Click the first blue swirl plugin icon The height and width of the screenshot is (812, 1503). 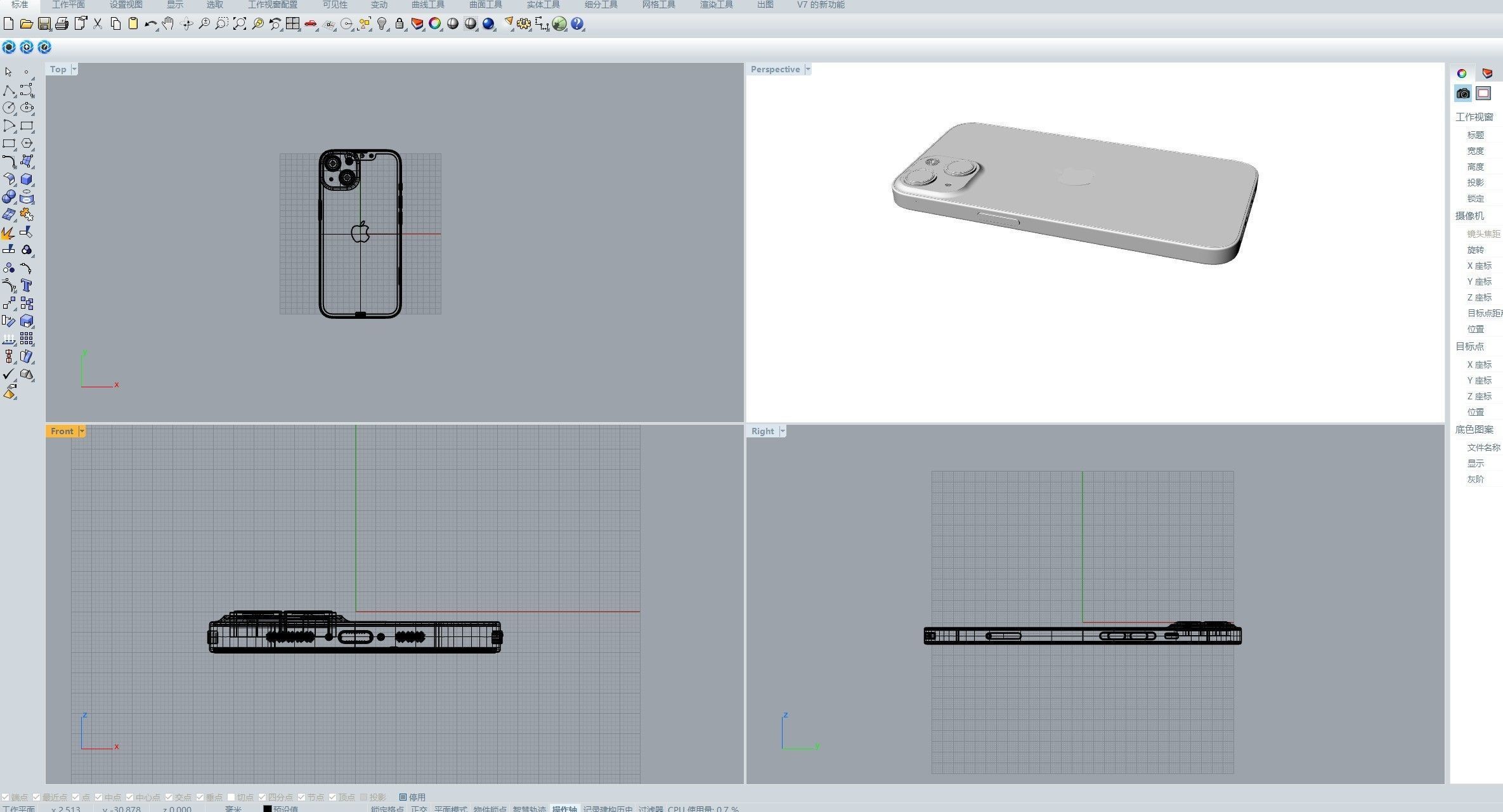coord(9,47)
